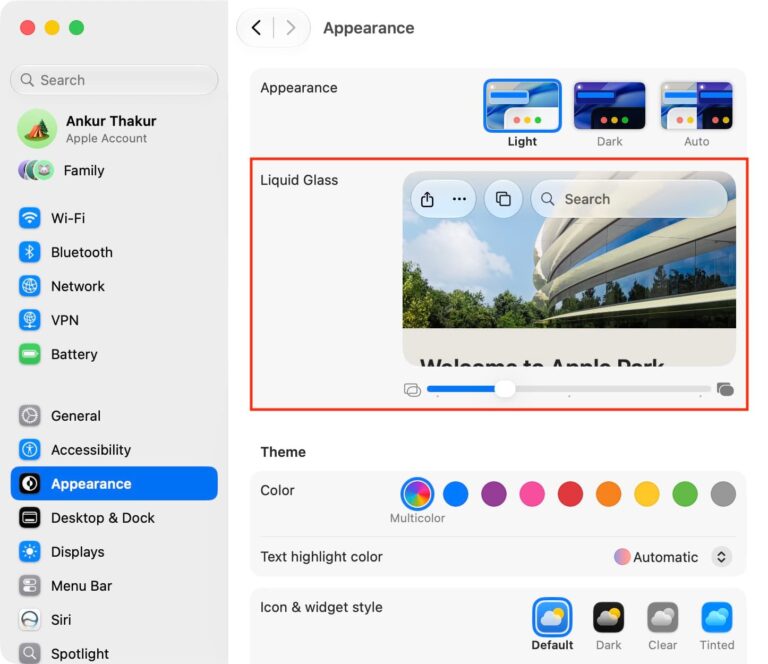Select graphite theme color
Image resolution: width=768 pixels, height=664 pixels.
pyautogui.click(x=723, y=494)
